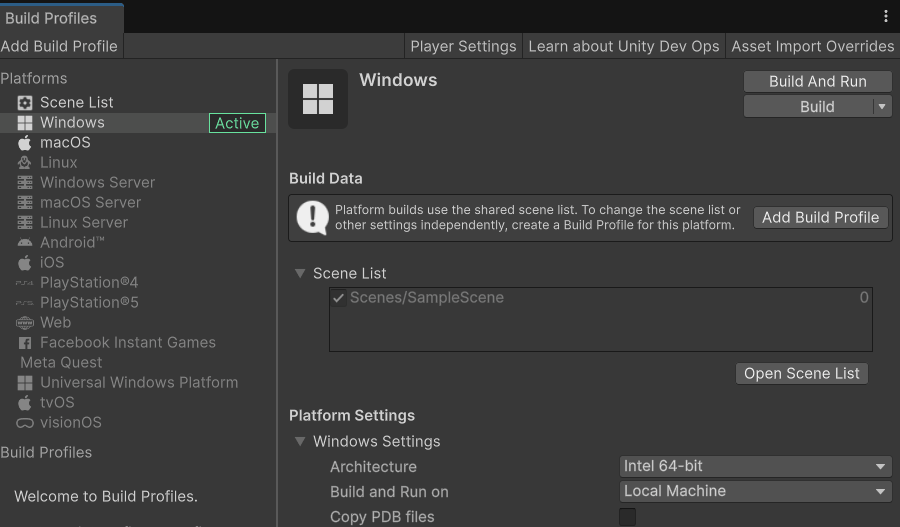This screenshot has height=527, width=900.
Task: Click the Scenes/SampleScene entry text
Action: pyautogui.click(x=426, y=298)
